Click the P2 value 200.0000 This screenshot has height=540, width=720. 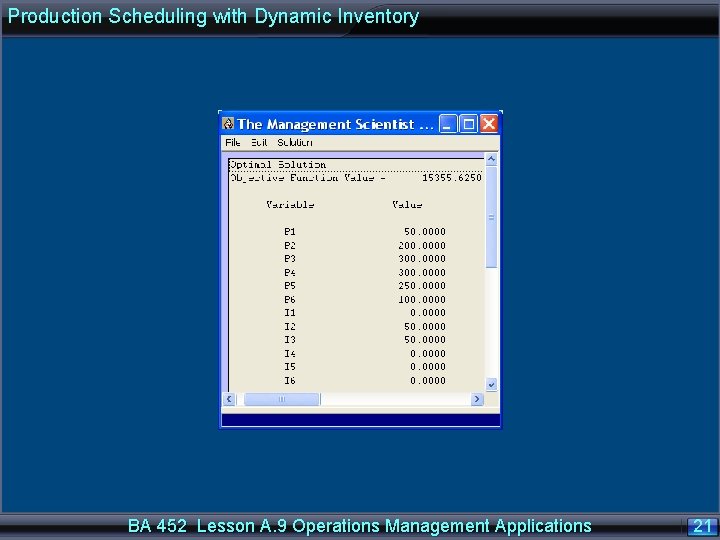click(x=422, y=245)
